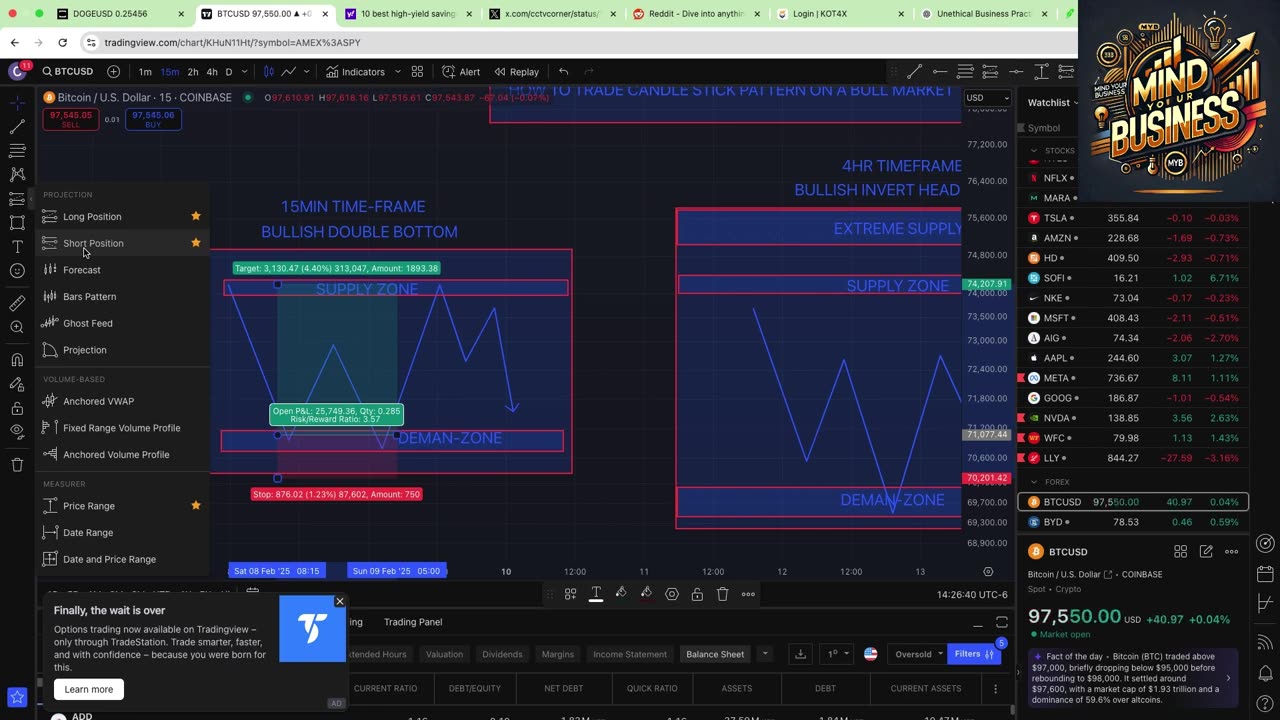Open the USD currency dropdown
The width and height of the screenshot is (1280, 720).
pos(988,98)
